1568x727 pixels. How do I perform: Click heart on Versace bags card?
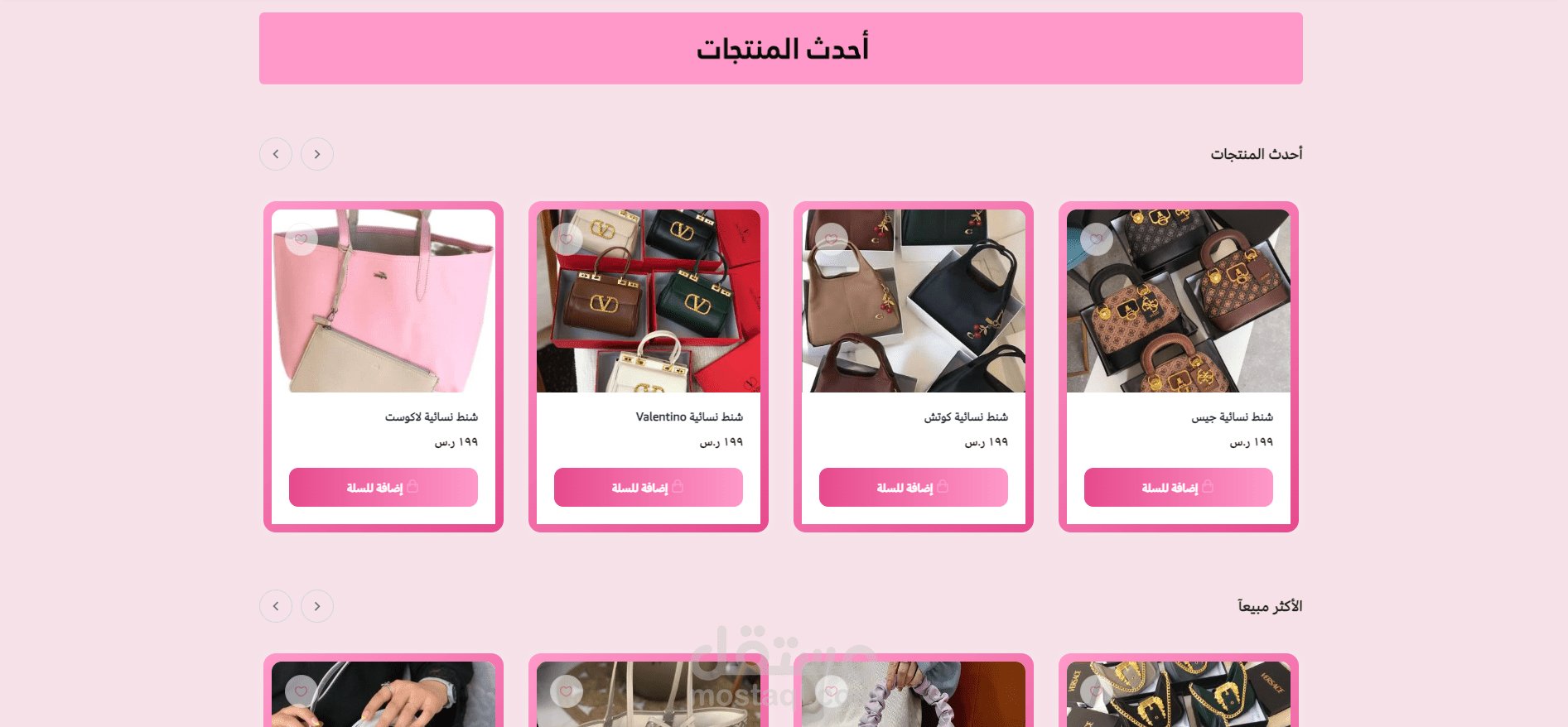[1097, 691]
